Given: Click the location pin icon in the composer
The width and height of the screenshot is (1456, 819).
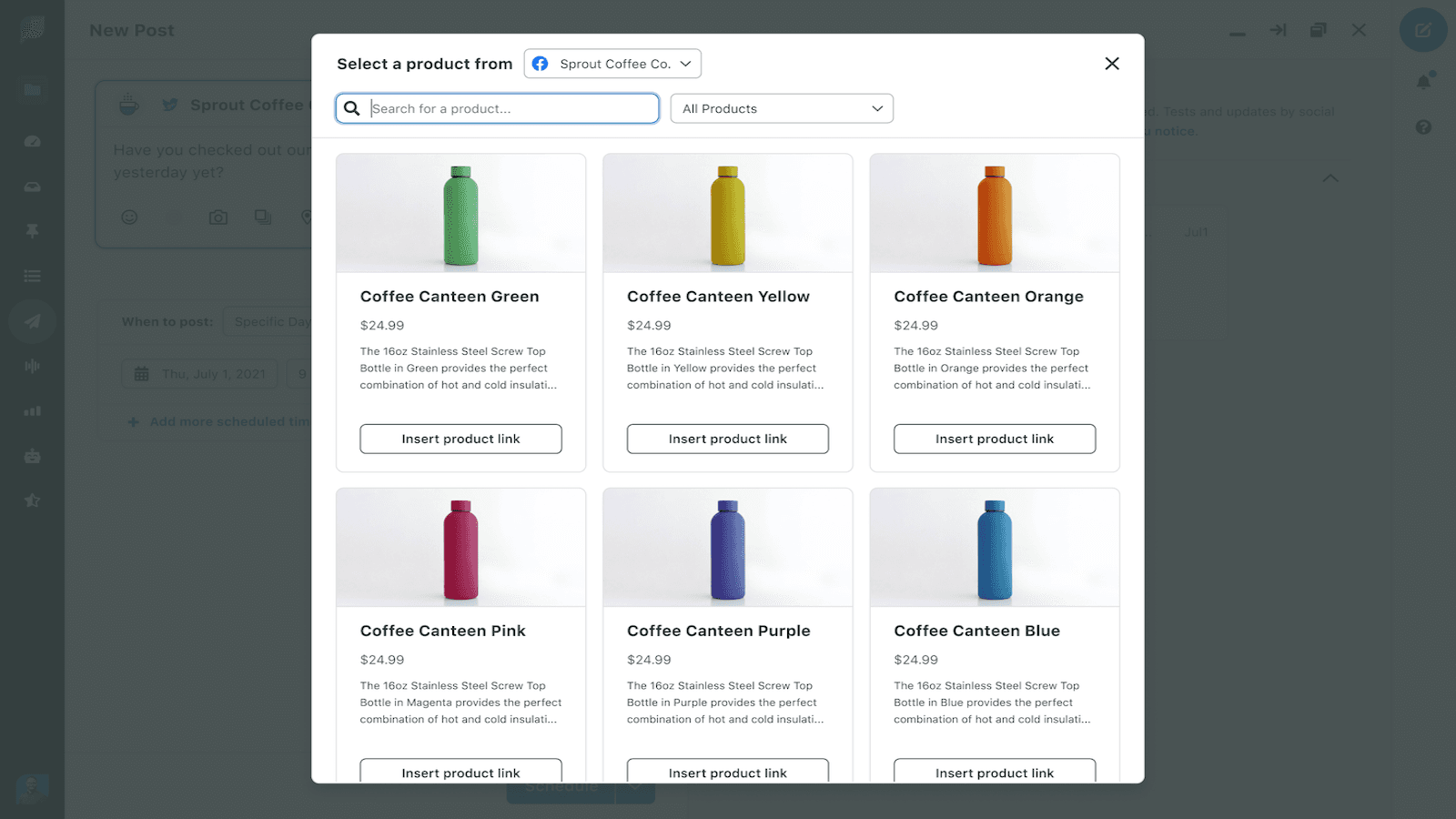Looking at the screenshot, I should pyautogui.click(x=307, y=217).
